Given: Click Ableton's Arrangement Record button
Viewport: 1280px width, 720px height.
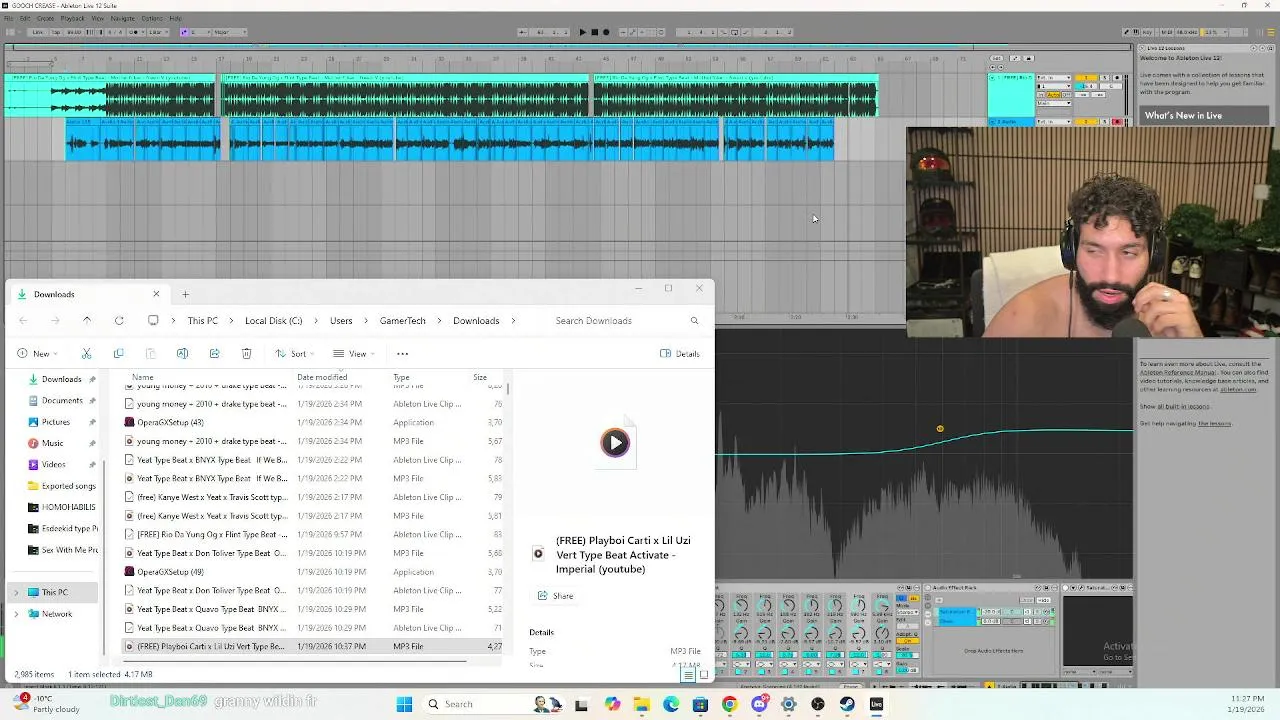Looking at the screenshot, I should (606, 32).
